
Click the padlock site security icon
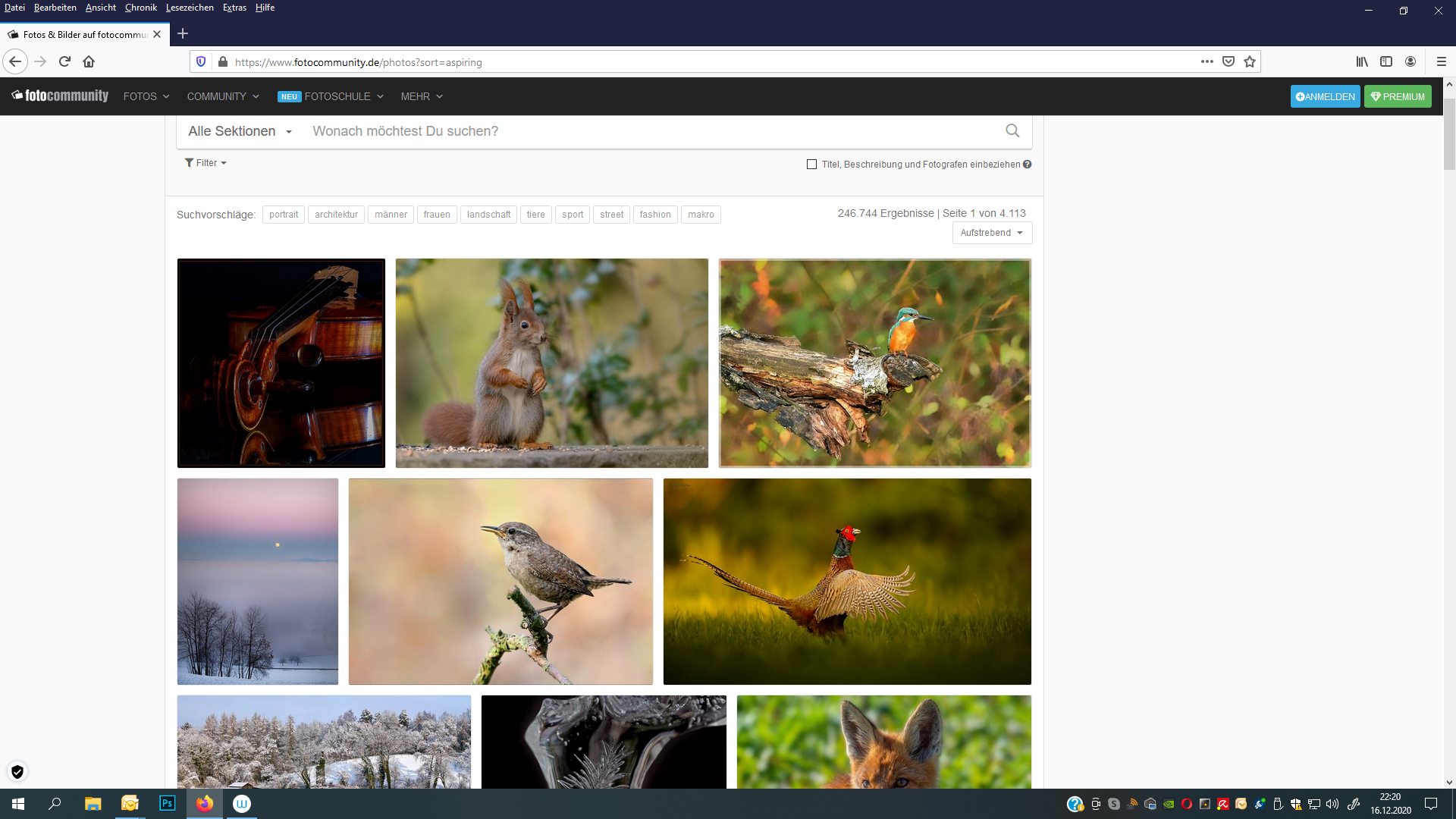222,61
